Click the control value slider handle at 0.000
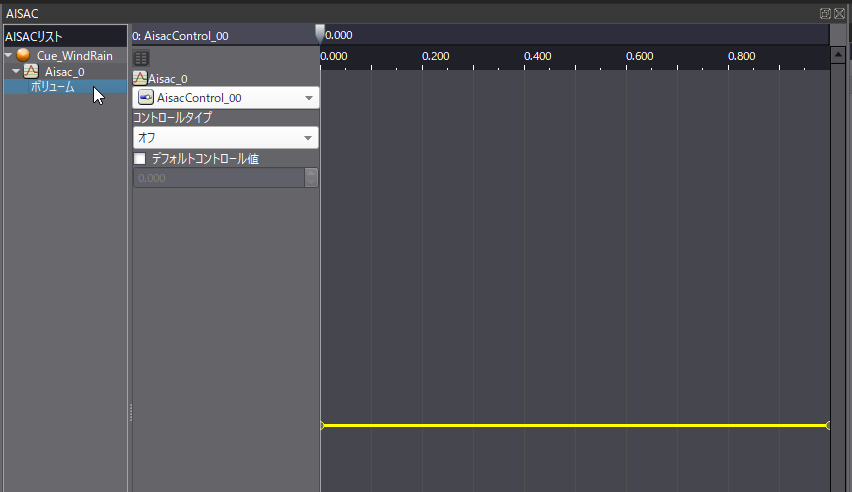 point(320,33)
